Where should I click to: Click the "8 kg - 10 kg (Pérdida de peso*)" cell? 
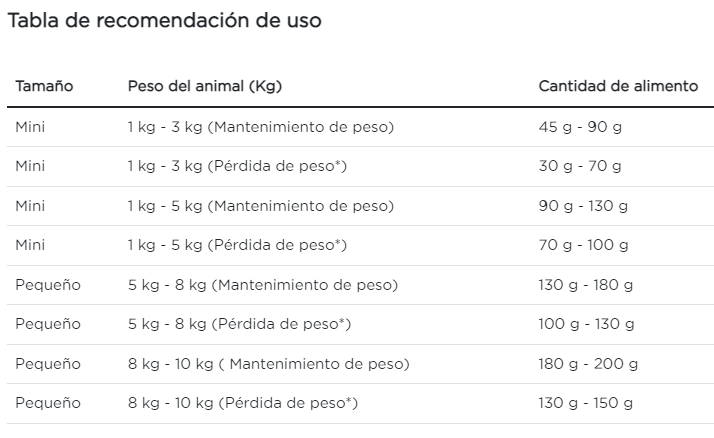click(x=243, y=403)
